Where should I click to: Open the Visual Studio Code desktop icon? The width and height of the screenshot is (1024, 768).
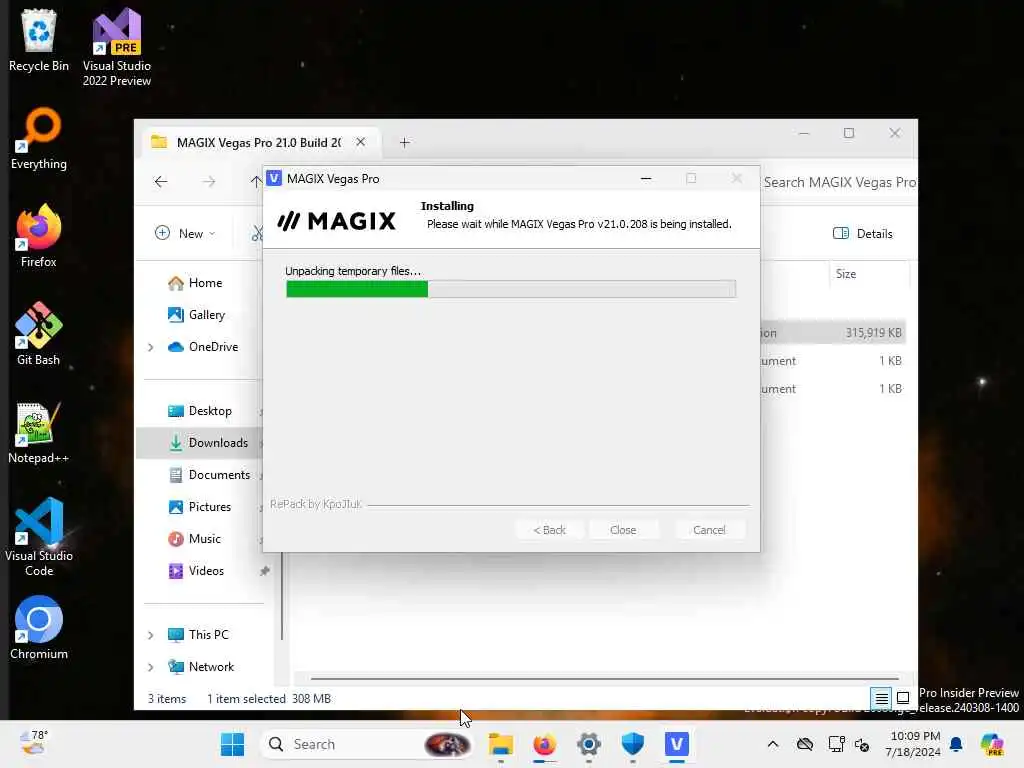pos(39,537)
